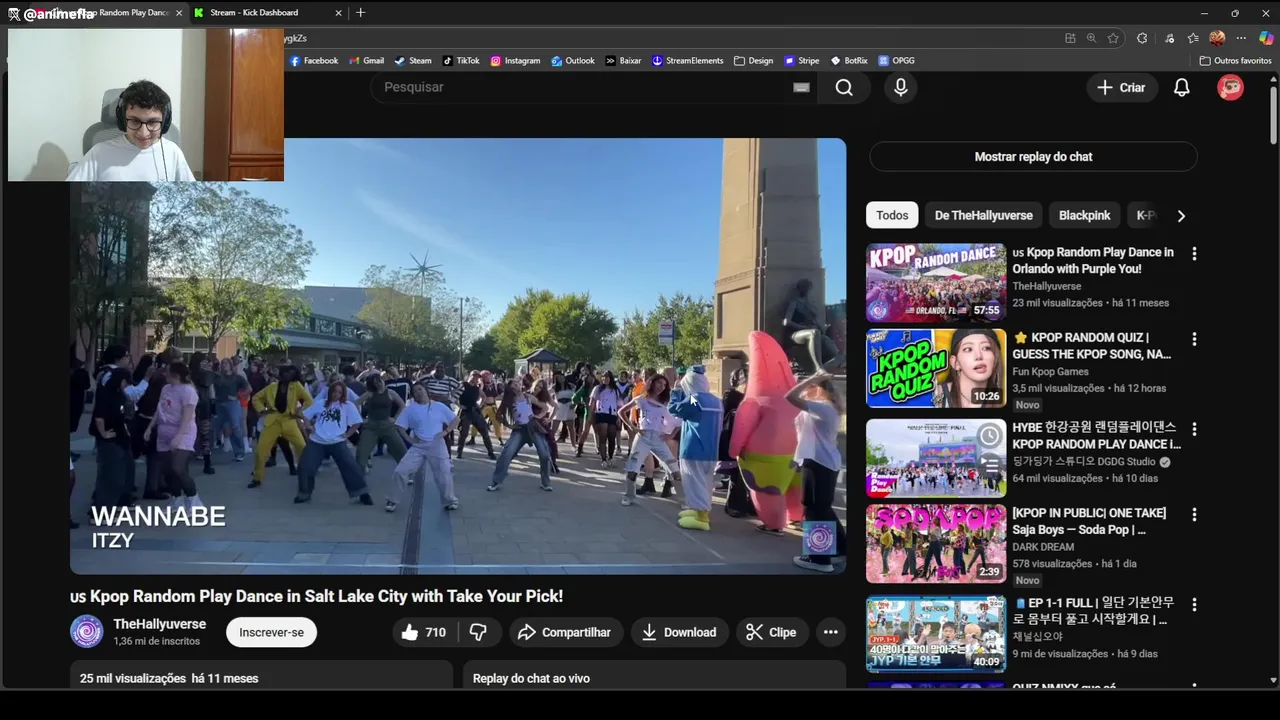Image resolution: width=1280 pixels, height=720 pixels.
Task: Open the Design bookmarks folder
Action: pos(753,61)
